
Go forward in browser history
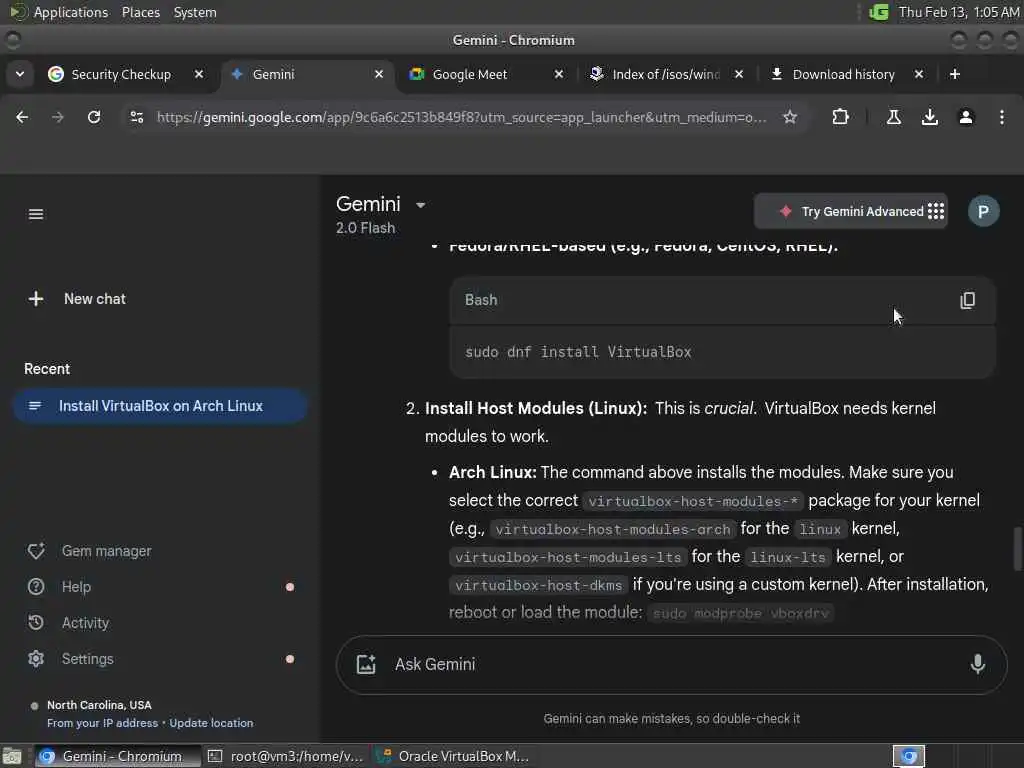57,117
